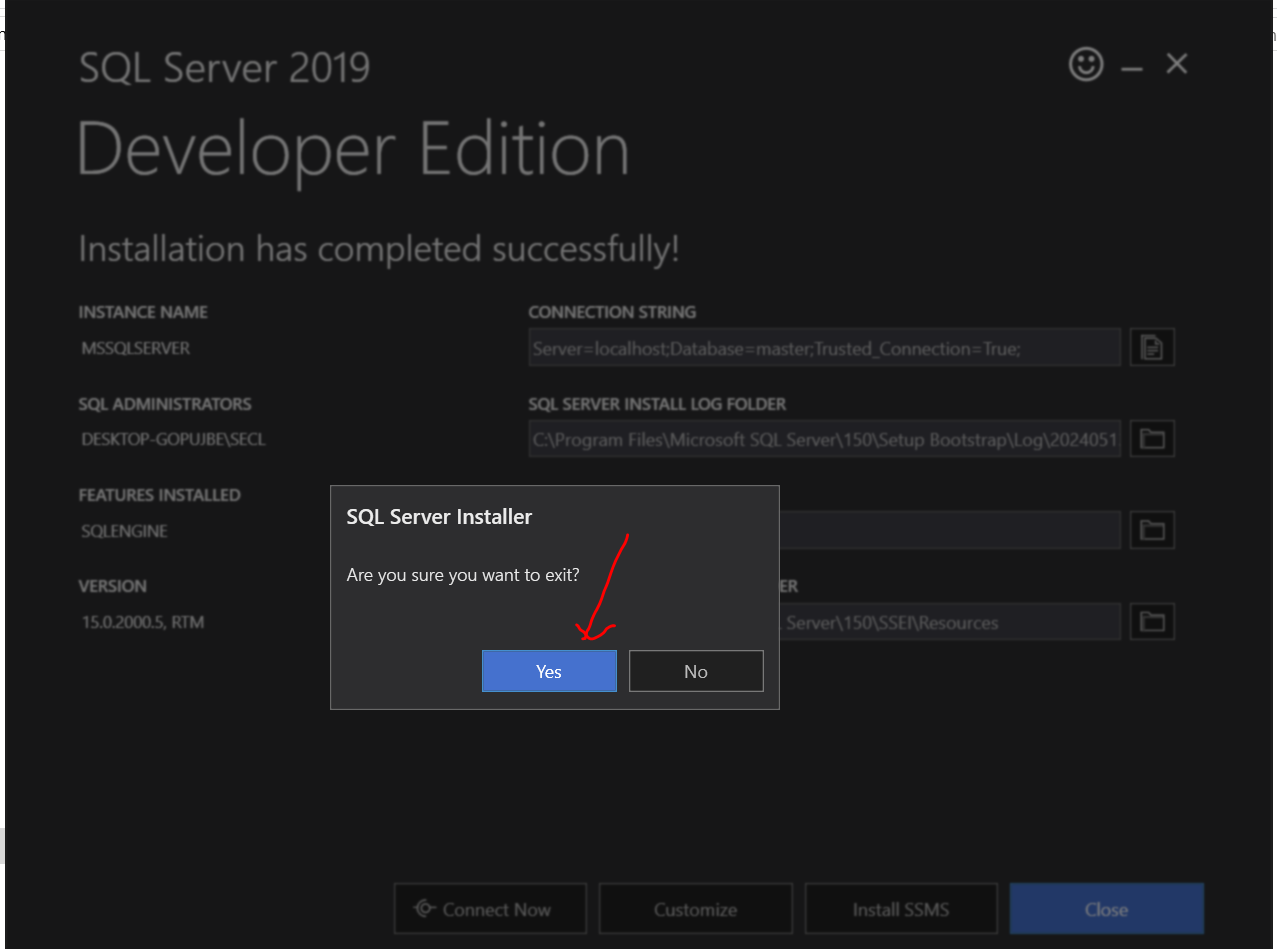The height and width of the screenshot is (949, 1277).
Task: Click the INSTANCE NAME label
Action: pos(143,312)
